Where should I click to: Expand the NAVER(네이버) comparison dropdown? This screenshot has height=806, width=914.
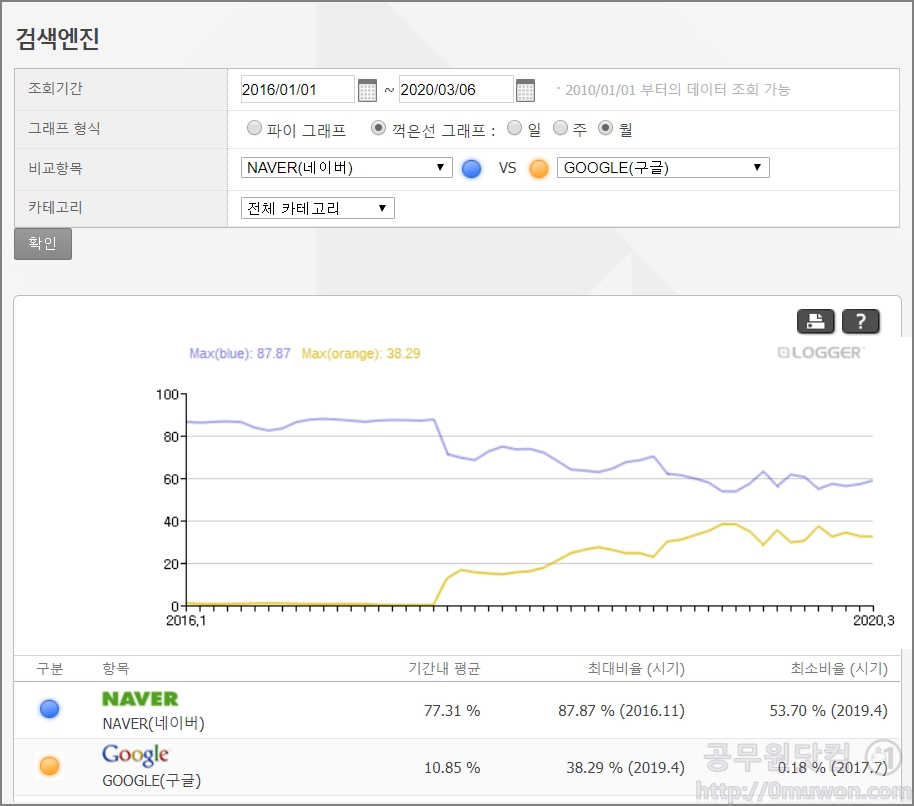[347, 168]
